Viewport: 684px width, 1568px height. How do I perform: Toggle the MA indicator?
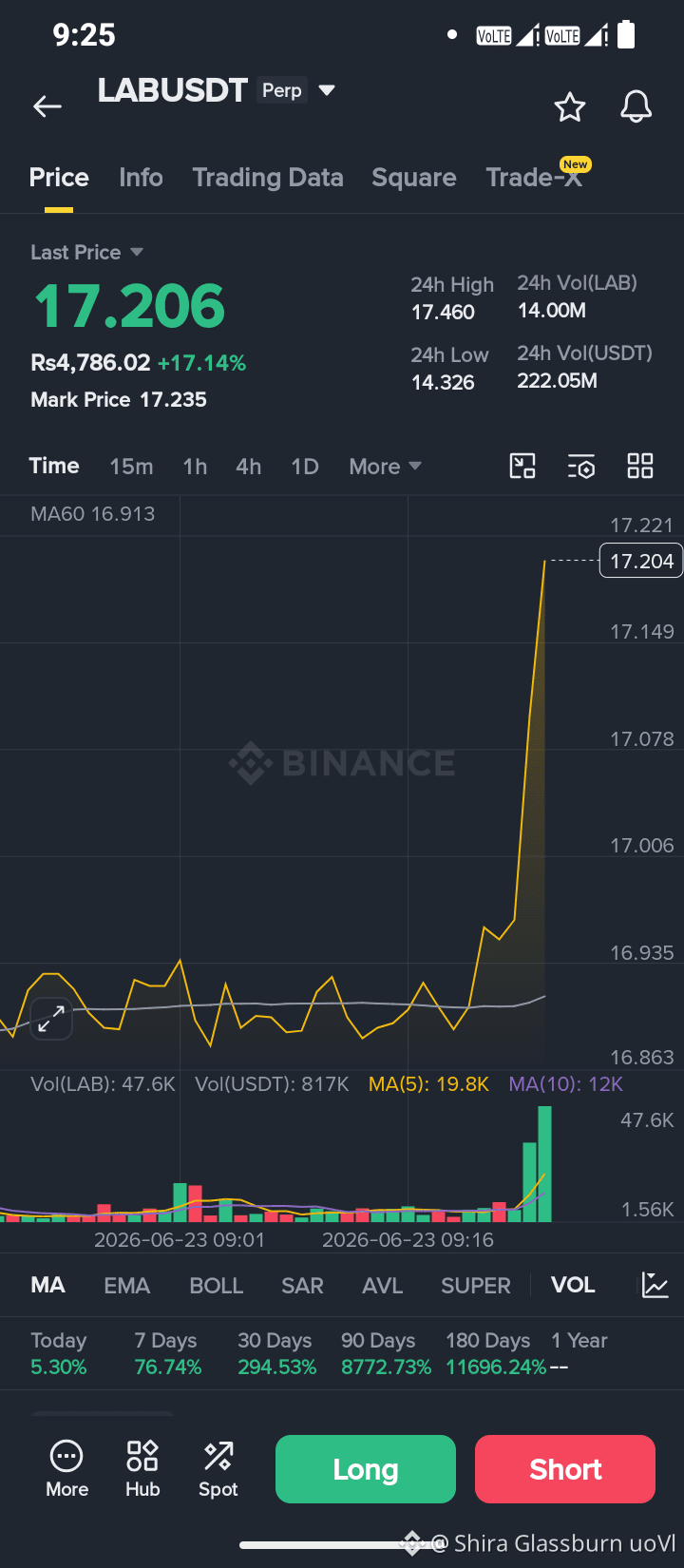[48, 1285]
